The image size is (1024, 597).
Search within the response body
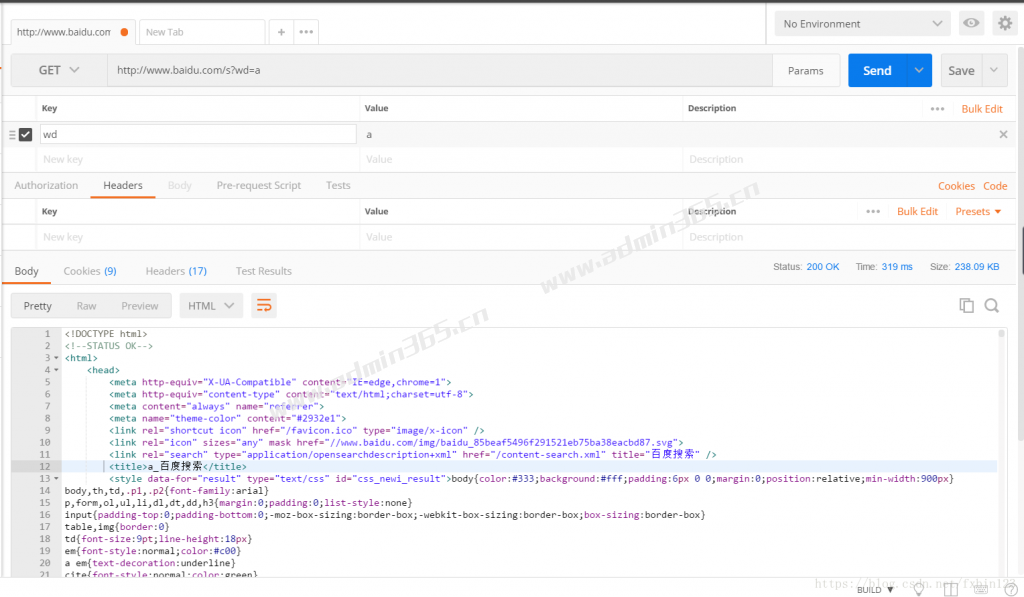[991, 305]
